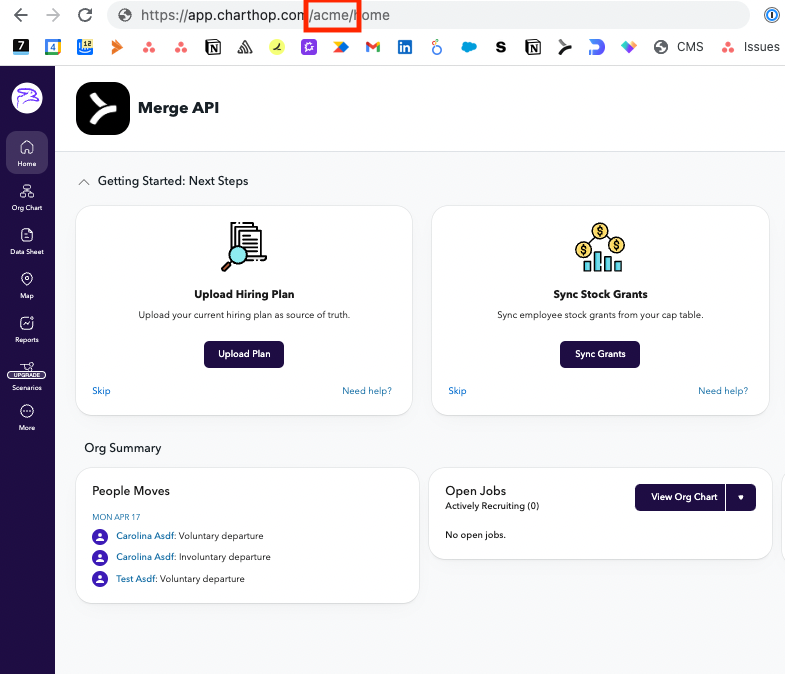
Task: Open the blue D bookmark icon
Action: (596, 47)
